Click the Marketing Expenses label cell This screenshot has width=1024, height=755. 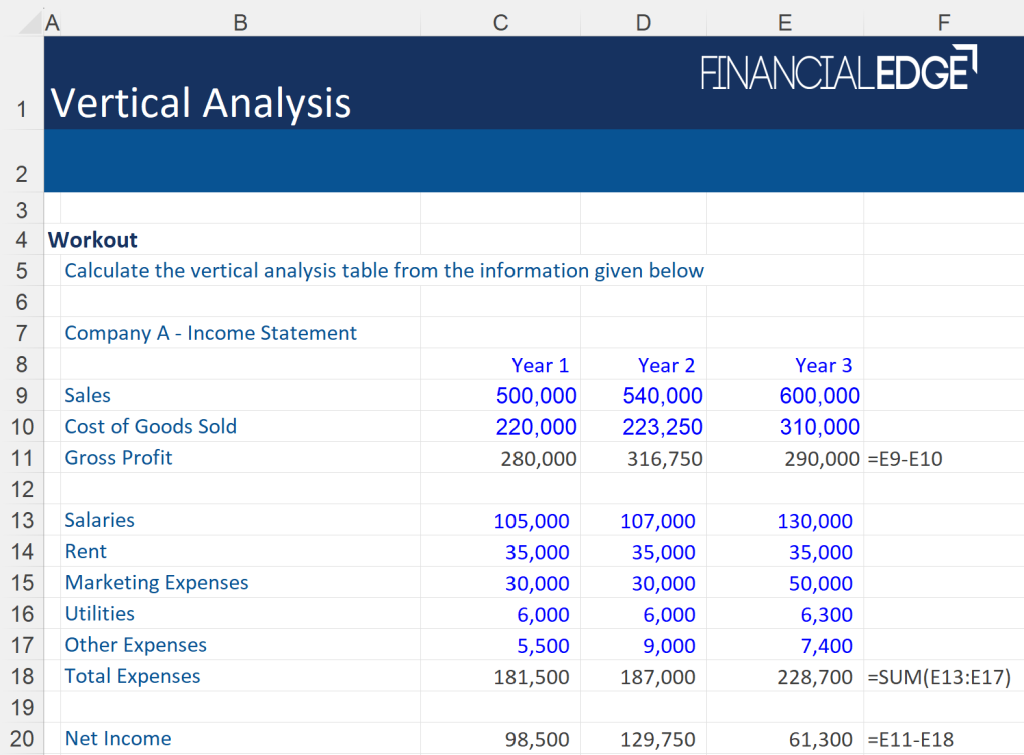coord(156,583)
